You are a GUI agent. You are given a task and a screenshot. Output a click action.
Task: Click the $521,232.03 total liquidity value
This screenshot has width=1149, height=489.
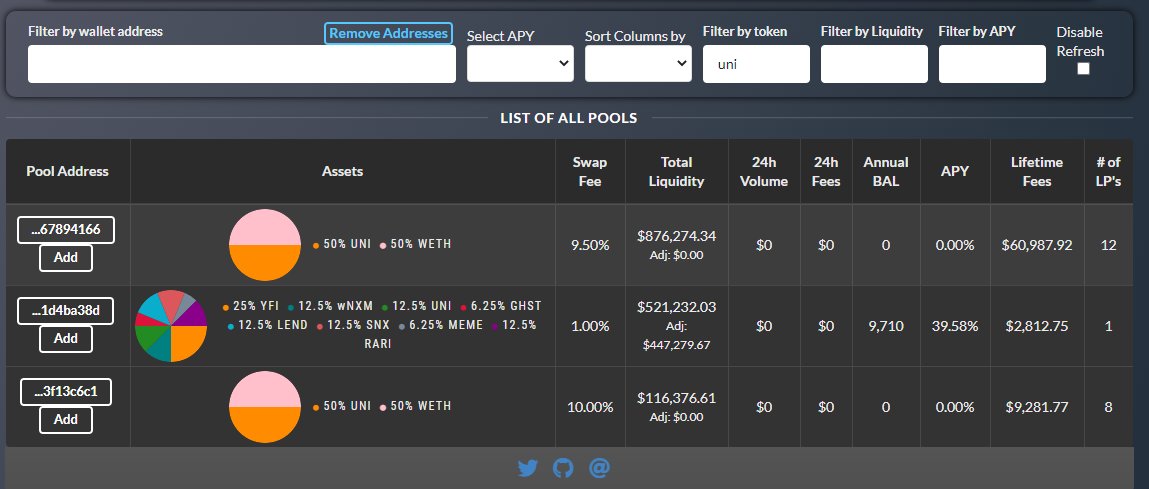click(676, 308)
